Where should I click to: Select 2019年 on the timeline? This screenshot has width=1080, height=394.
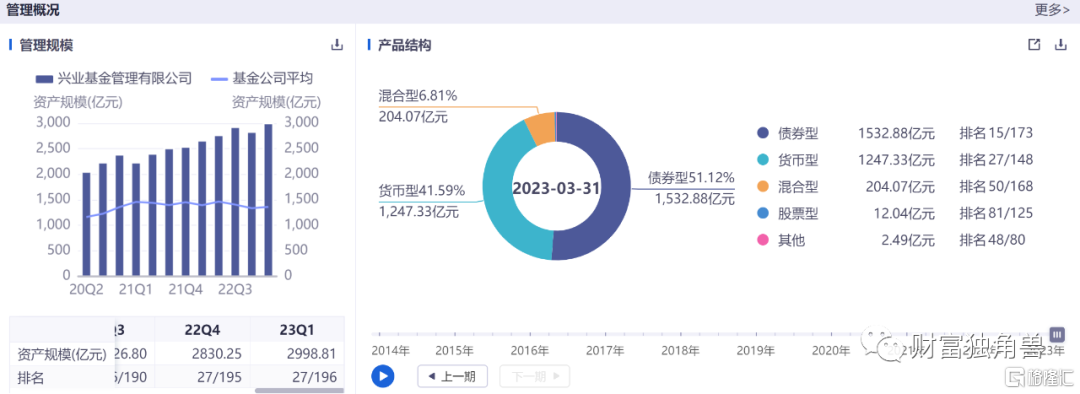[755, 351]
